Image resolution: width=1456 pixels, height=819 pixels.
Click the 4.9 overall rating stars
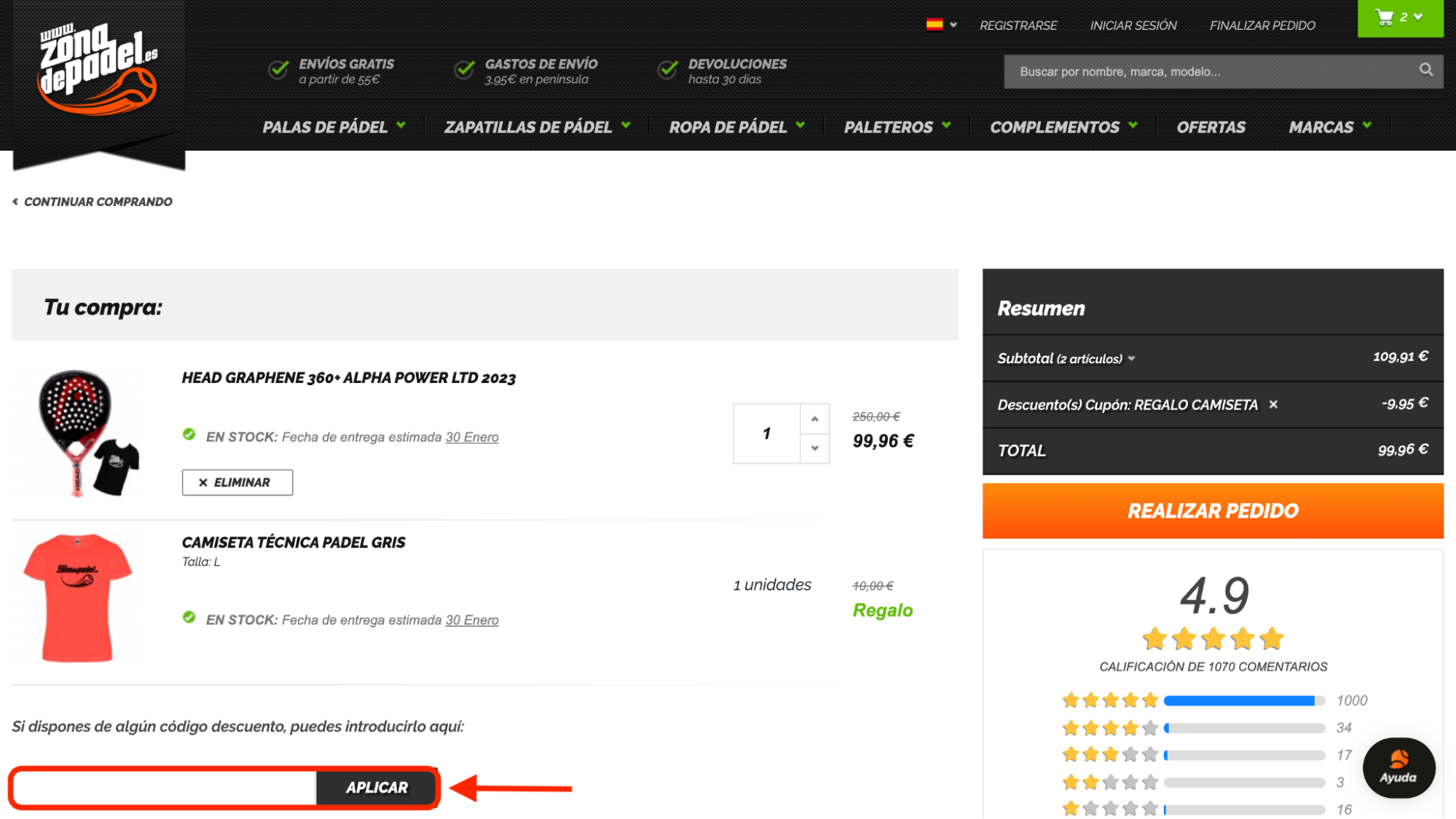coord(1213,639)
